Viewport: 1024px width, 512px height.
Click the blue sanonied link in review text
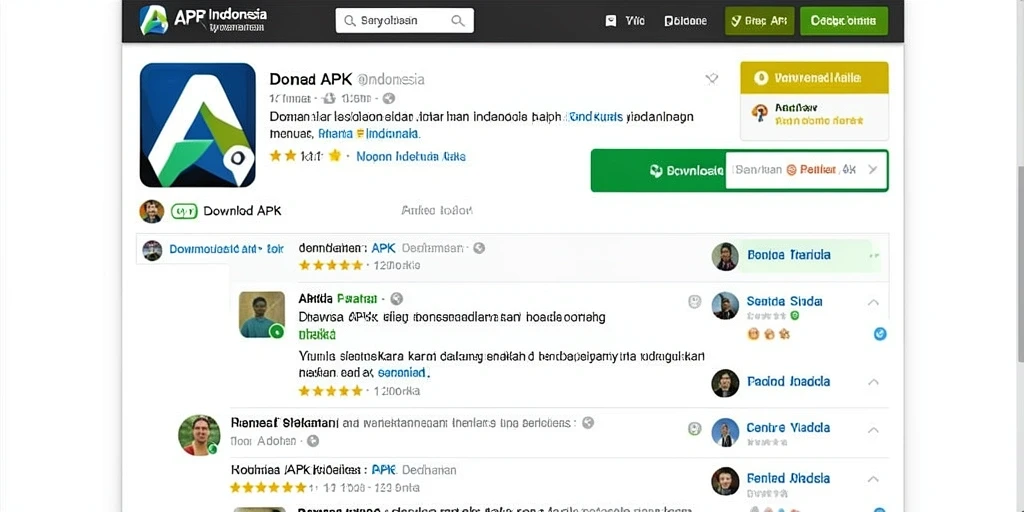coord(403,373)
